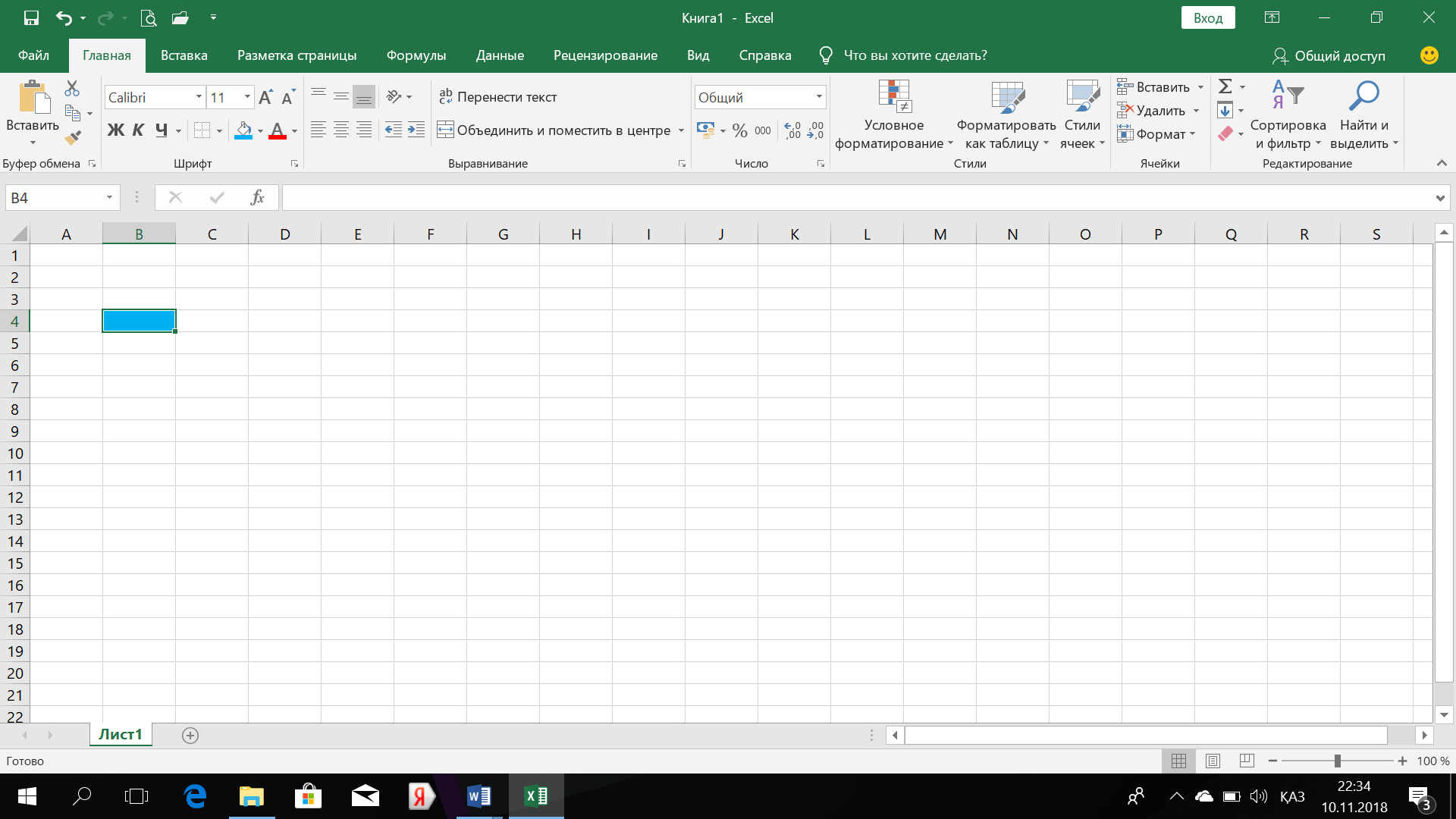
Task: Open the Calibri font name dropdown
Action: 199,97
